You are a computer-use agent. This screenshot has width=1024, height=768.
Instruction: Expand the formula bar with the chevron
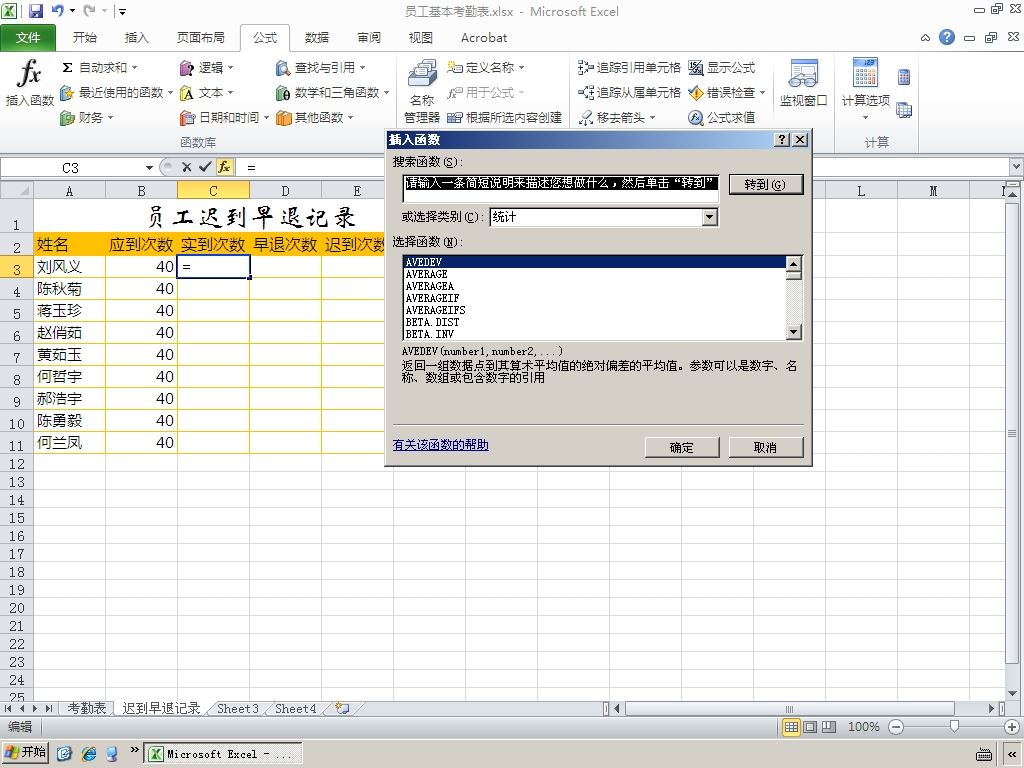pos(1016,167)
